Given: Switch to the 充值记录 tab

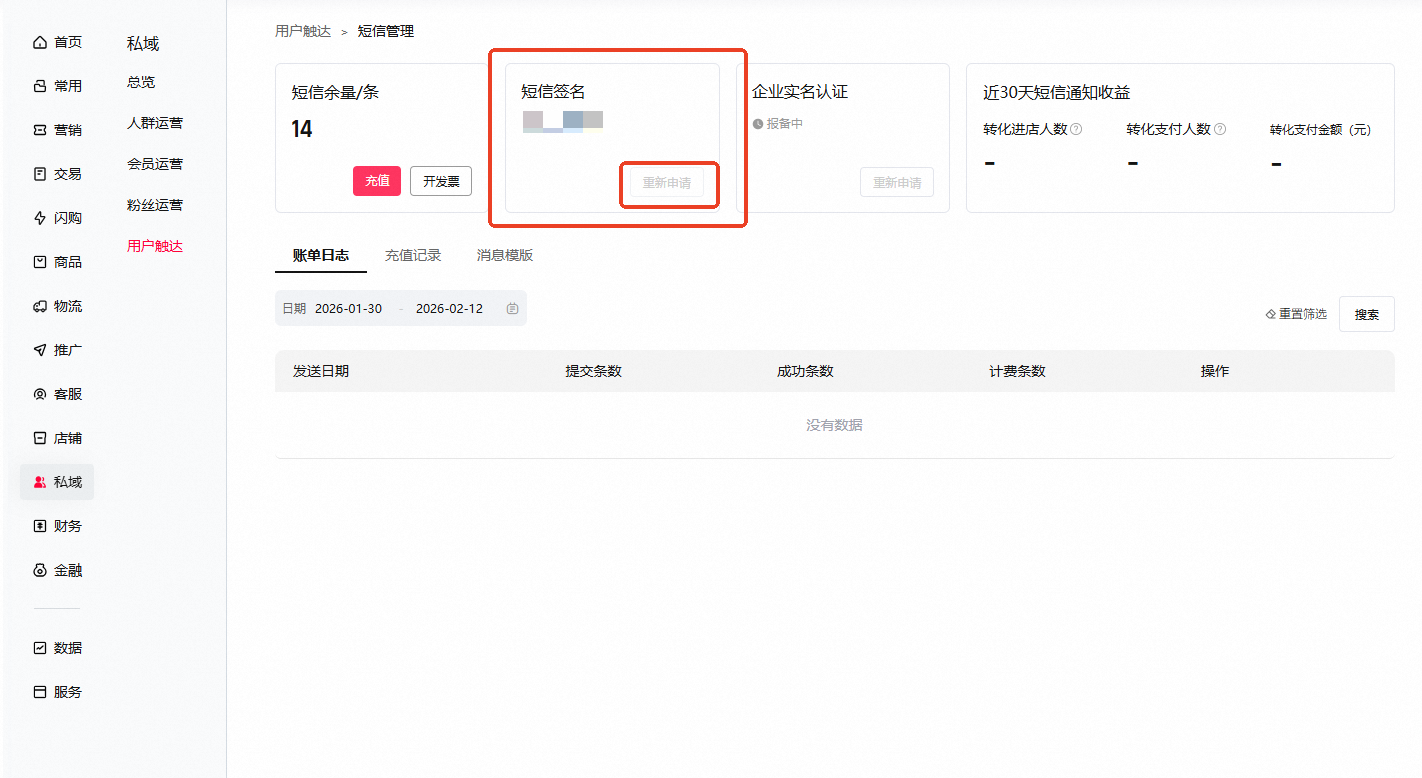Looking at the screenshot, I should coord(413,255).
